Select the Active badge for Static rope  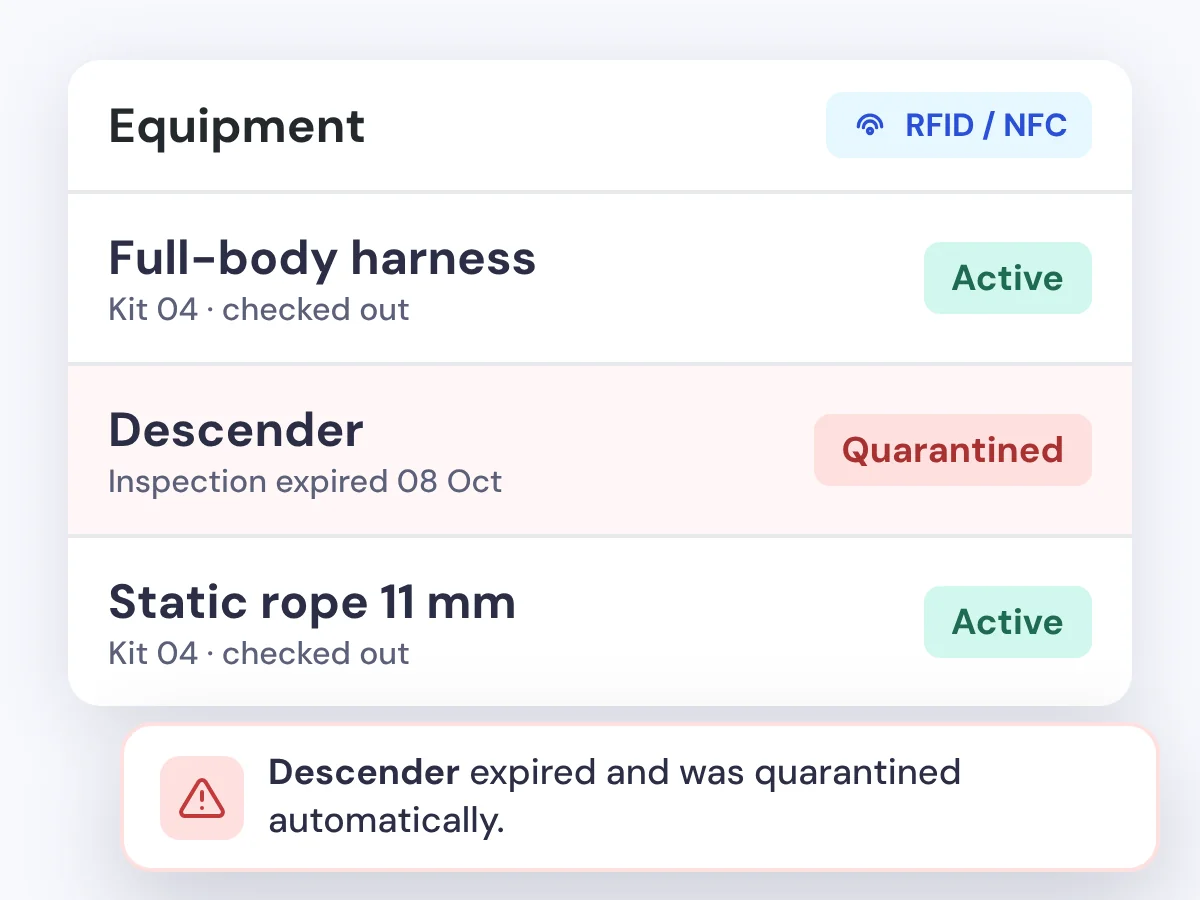1008,622
